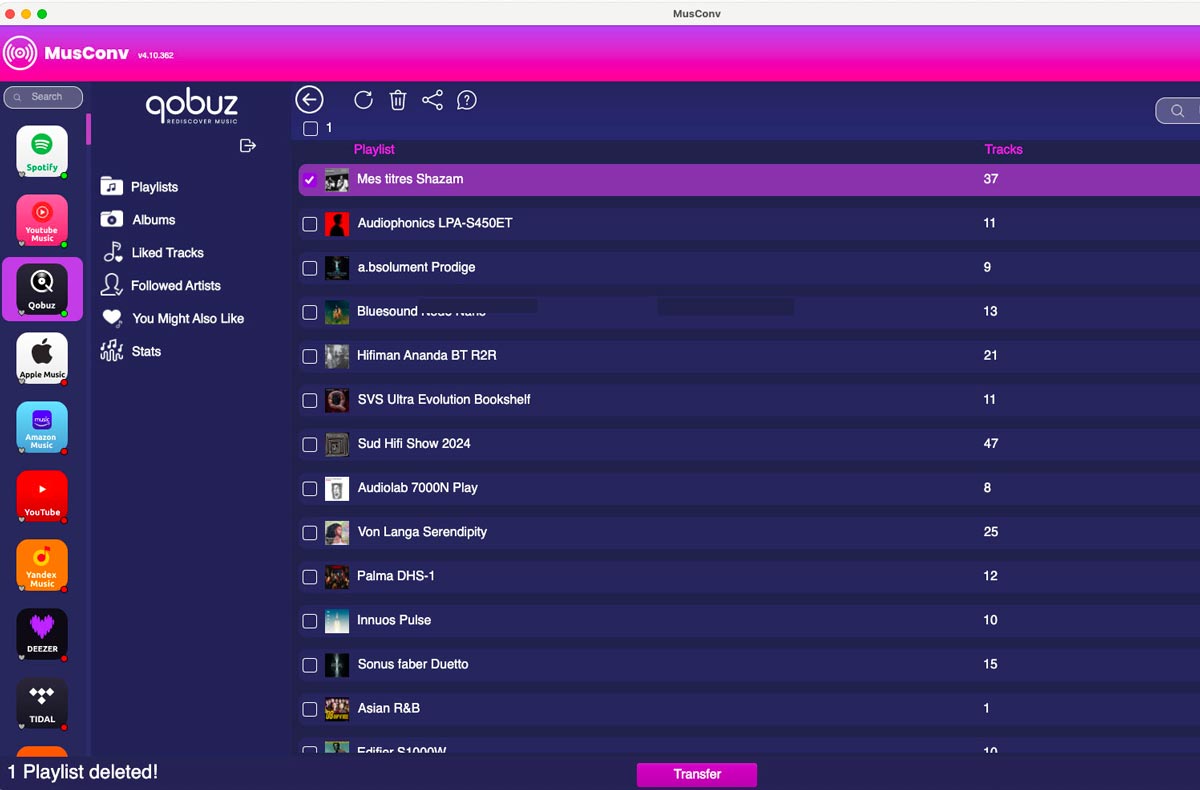1200x790 pixels.
Task: Select the Qobuz service icon
Action: (x=42, y=289)
